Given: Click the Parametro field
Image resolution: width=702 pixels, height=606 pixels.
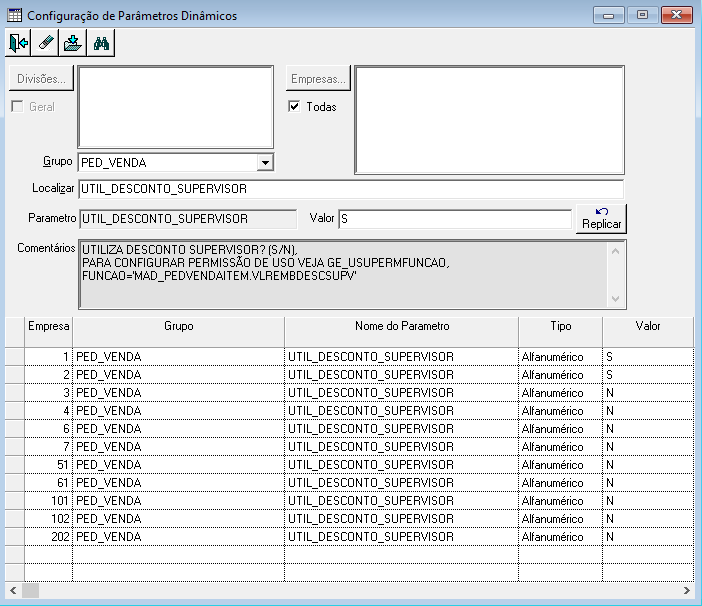Looking at the screenshot, I should (188, 219).
